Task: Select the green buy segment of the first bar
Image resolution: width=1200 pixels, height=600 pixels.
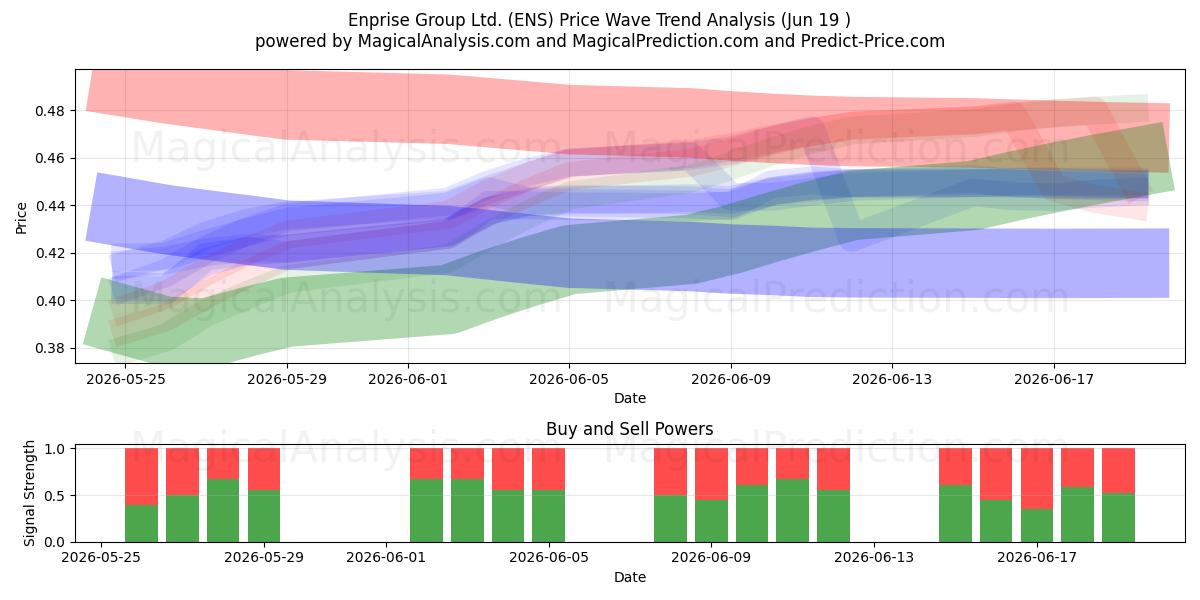Action: pos(142,523)
